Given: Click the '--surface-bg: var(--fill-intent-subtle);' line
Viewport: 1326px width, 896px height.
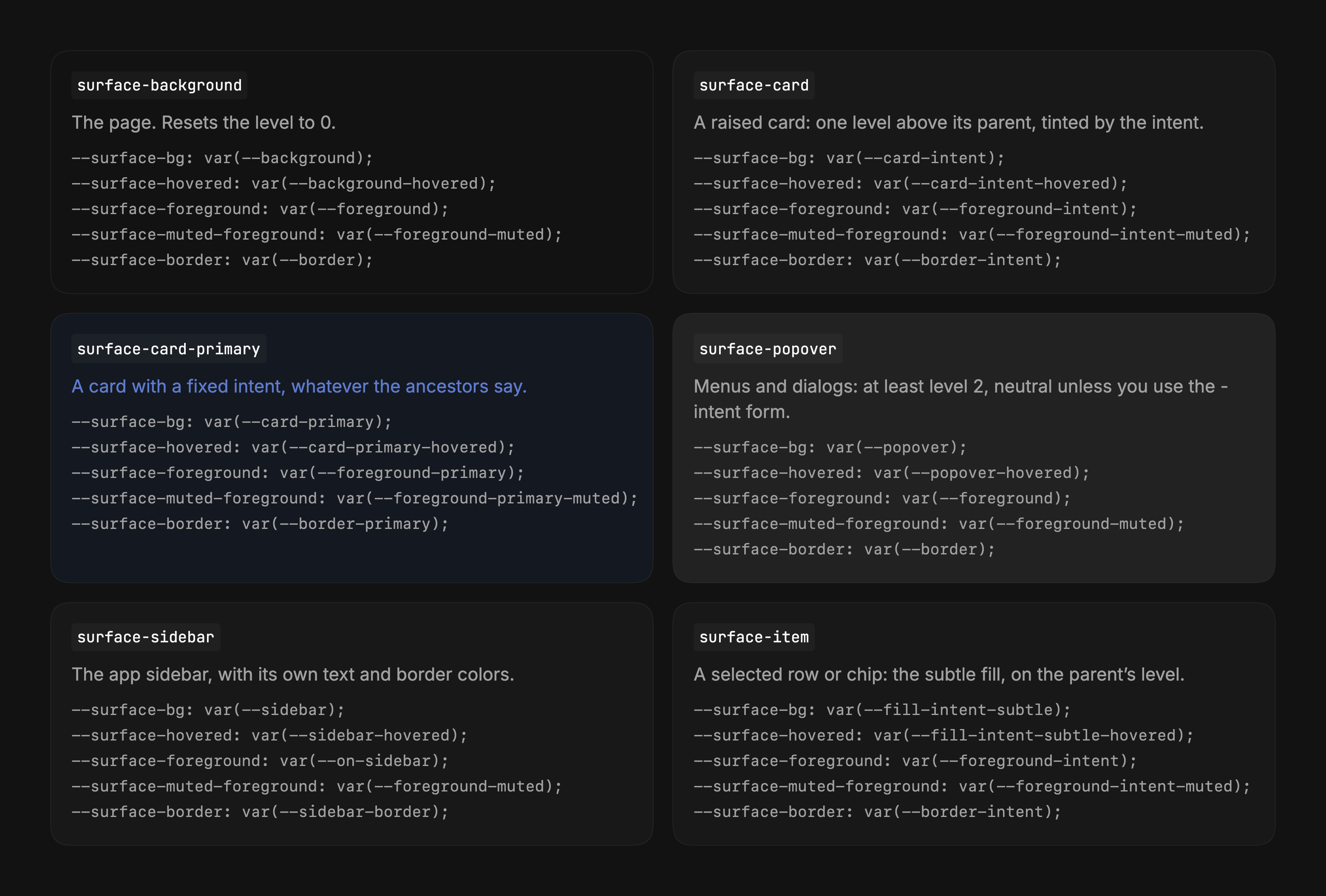Looking at the screenshot, I should 882,710.
